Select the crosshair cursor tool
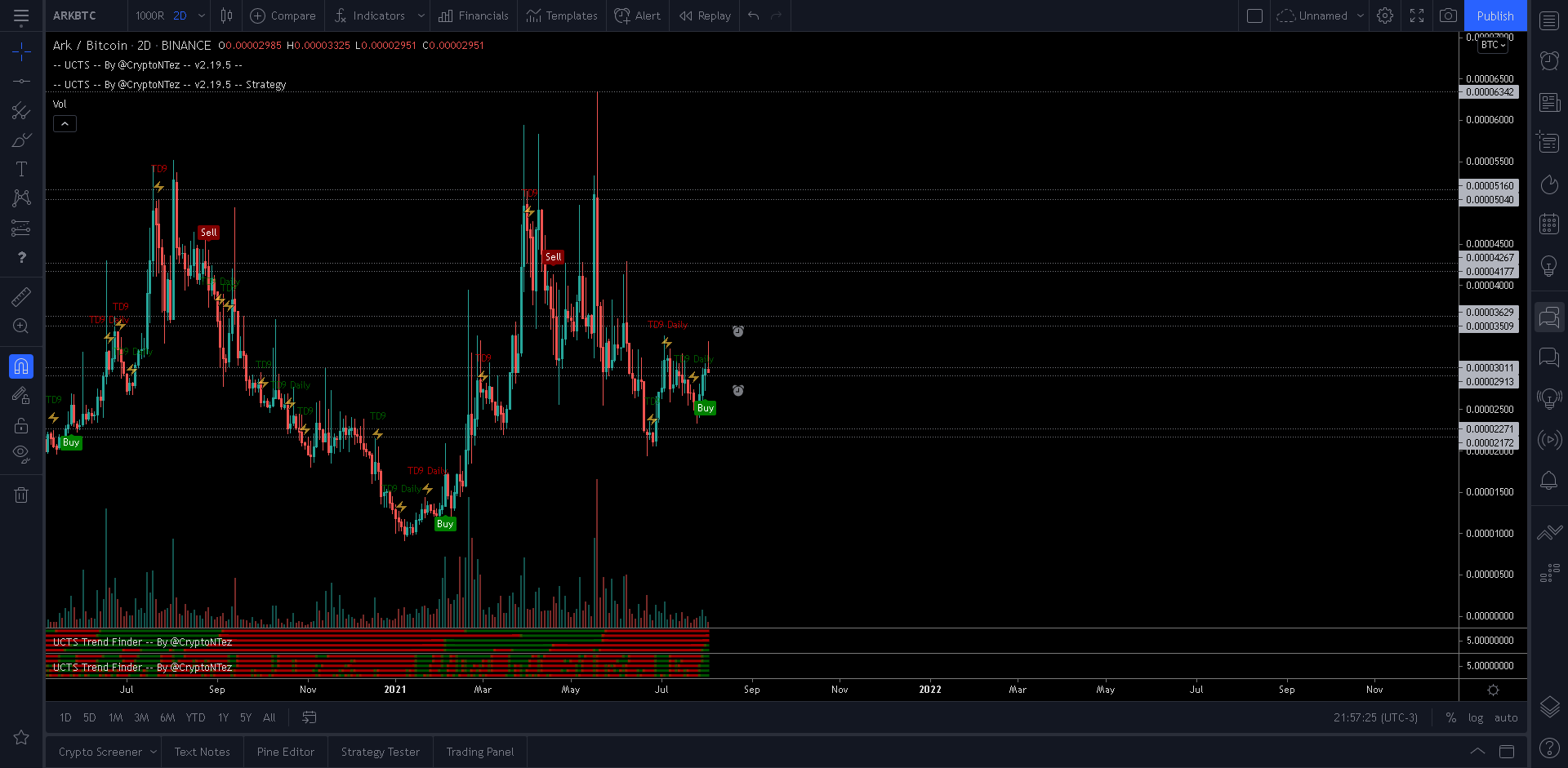This screenshot has height=768, width=1568. [21, 51]
